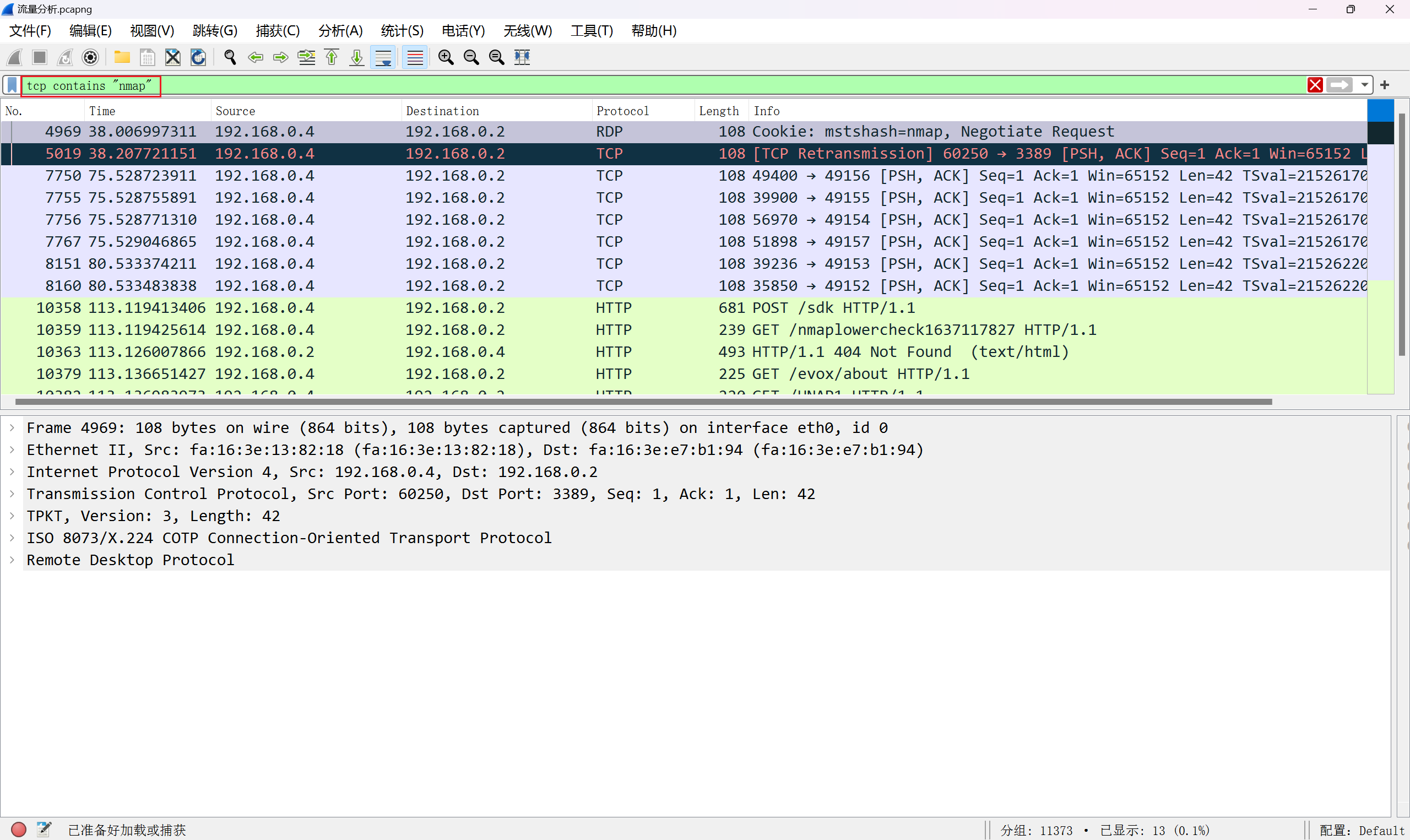Sort by Protocol column header
Viewport: 1410px width, 840px height.
pos(643,111)
